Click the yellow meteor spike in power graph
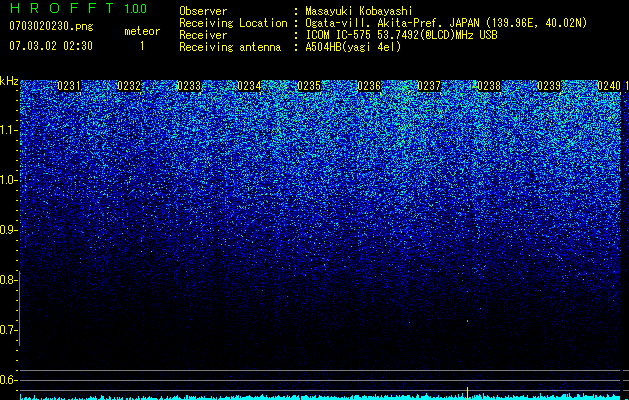Image resolution: width=629 pixels, height=400 pixels. coord(468,393)
